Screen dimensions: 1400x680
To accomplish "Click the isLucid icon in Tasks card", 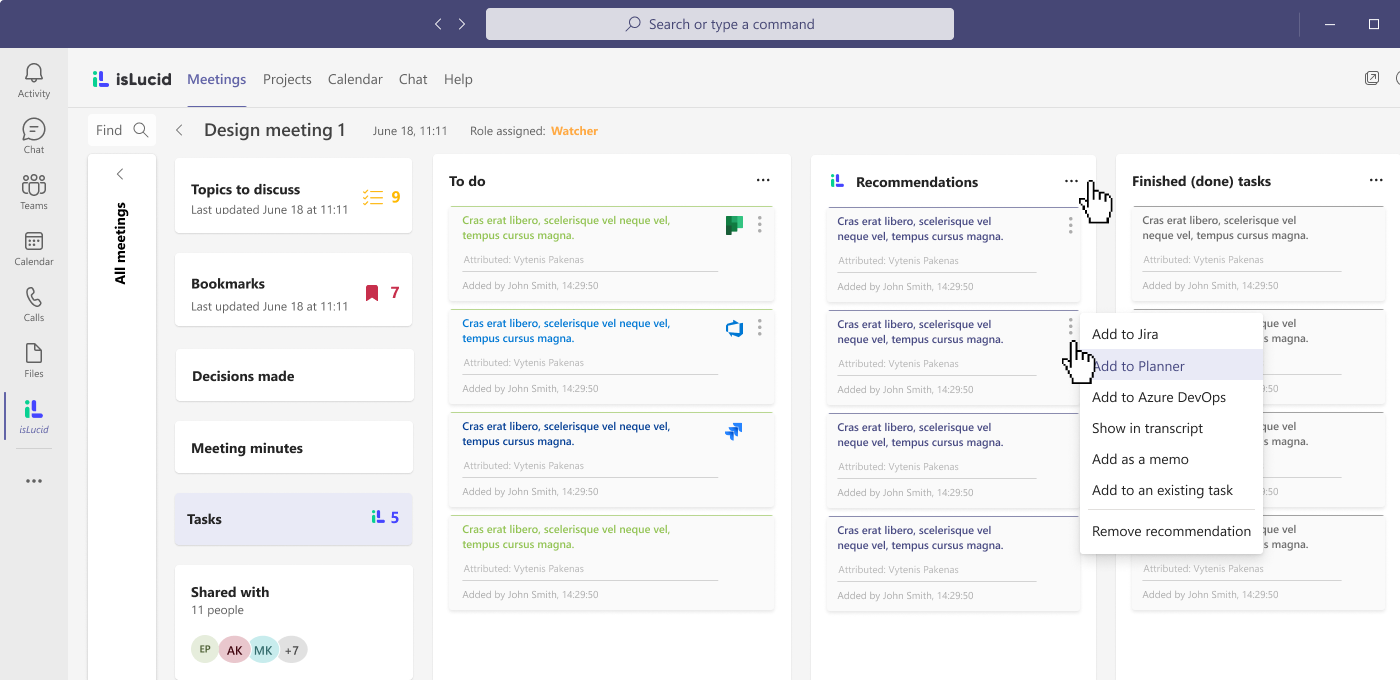I will point(377,517).
